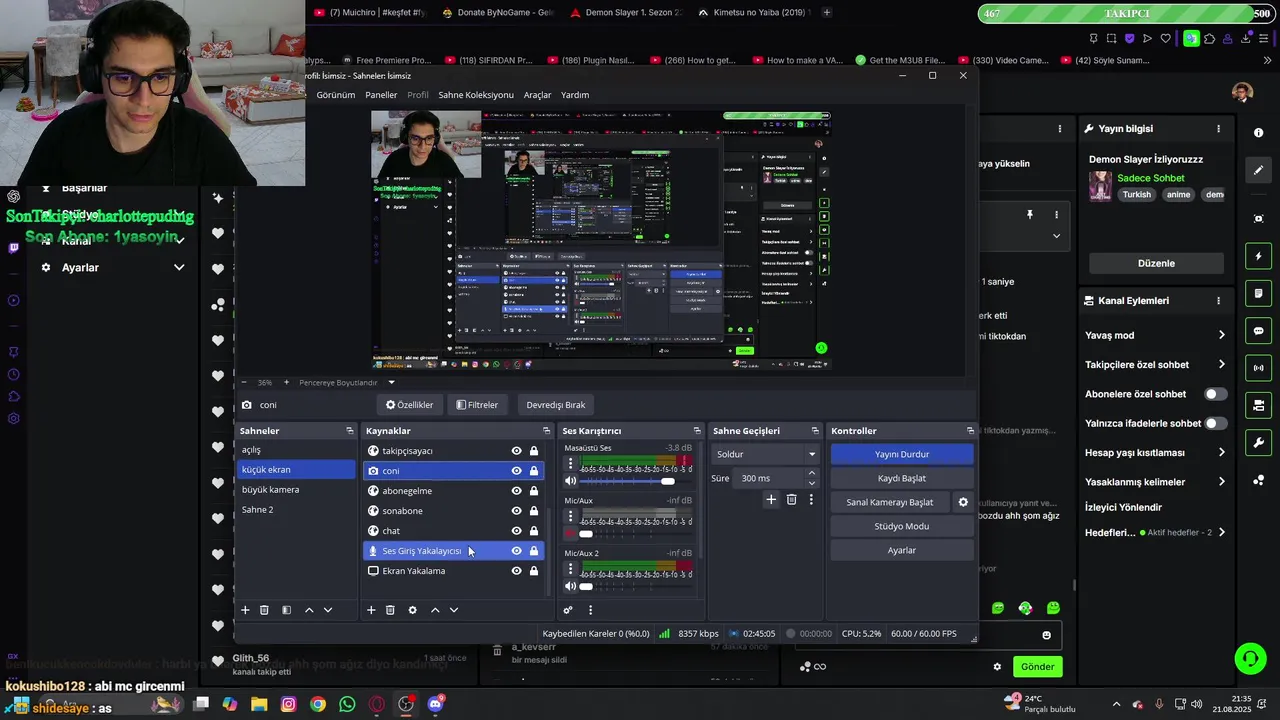
Task: Expand Takipçilere özel sohbet options
Action: (1221, 365)
